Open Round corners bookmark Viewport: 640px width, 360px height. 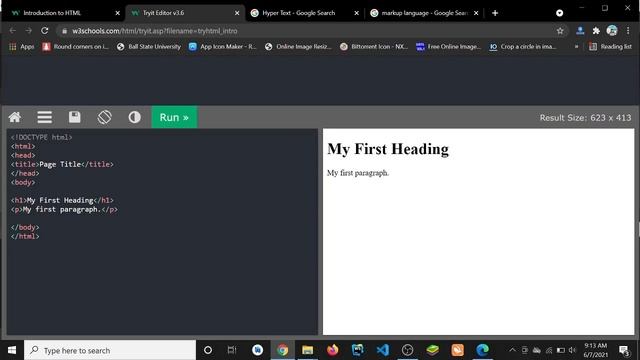point(76,47)
